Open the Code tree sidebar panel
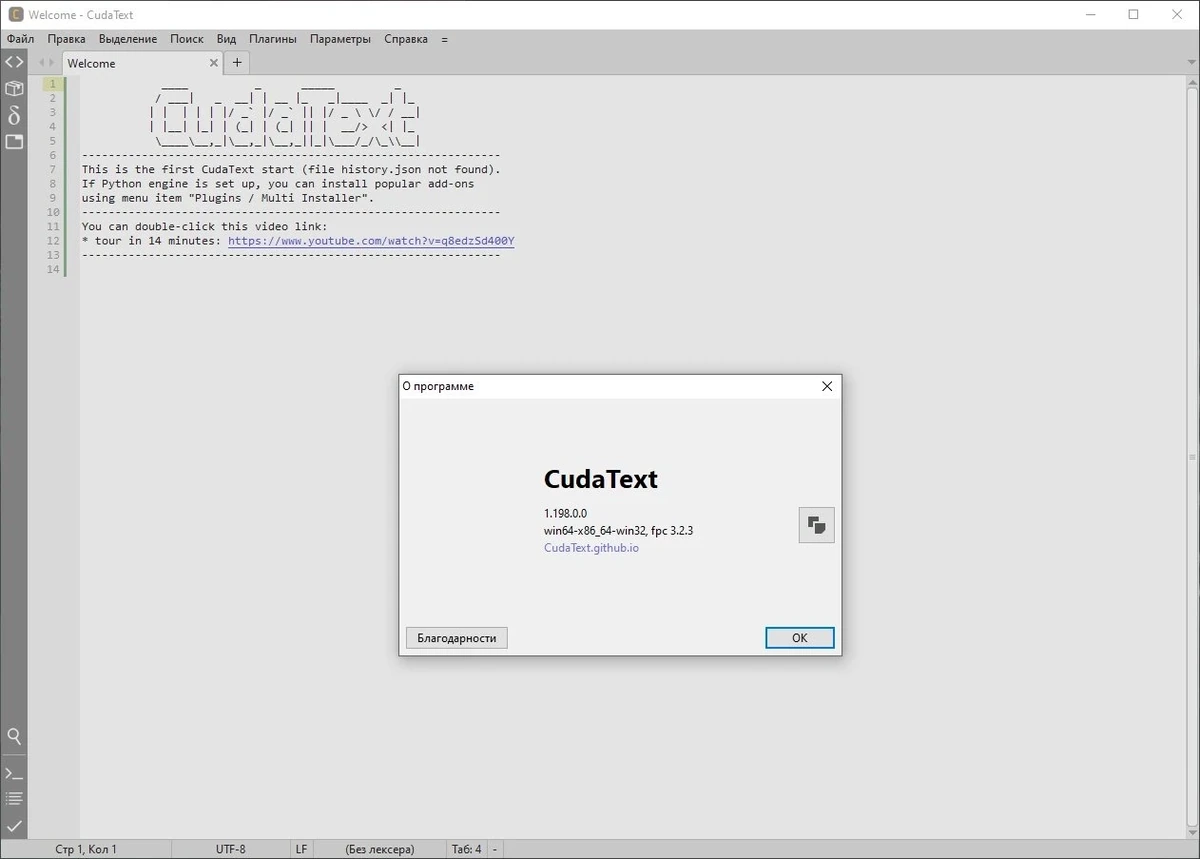The image size is (1200, 859). 14,62
